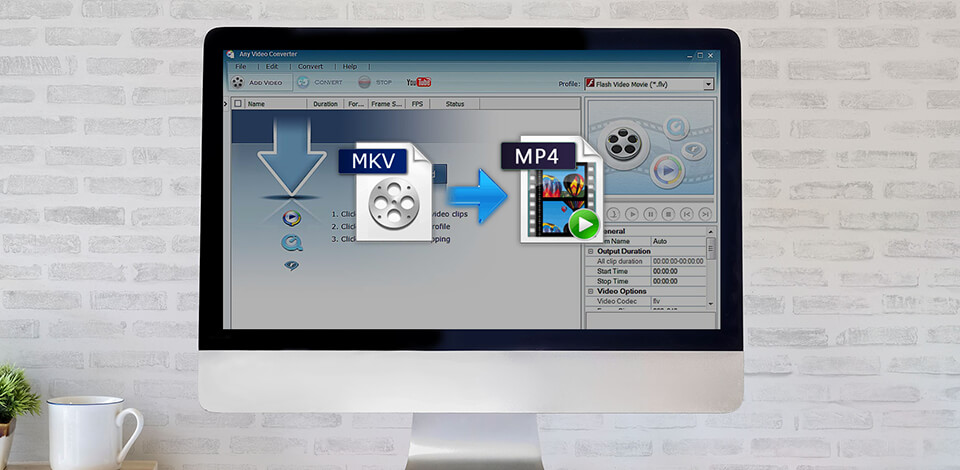Click the Play button under preview
Screen dimensions: 960x470
632,214
